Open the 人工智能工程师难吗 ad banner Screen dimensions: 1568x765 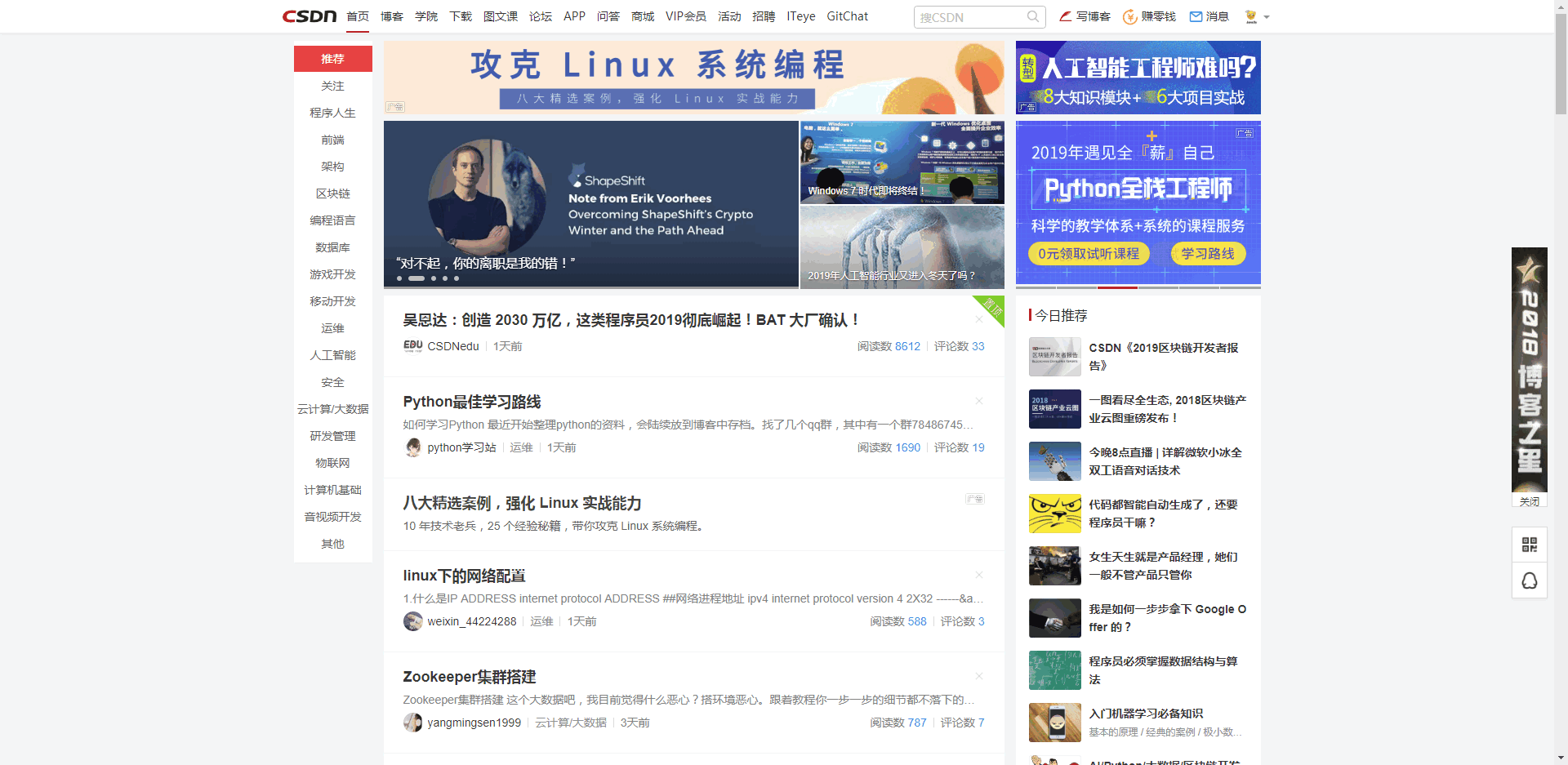[1138, 78]
